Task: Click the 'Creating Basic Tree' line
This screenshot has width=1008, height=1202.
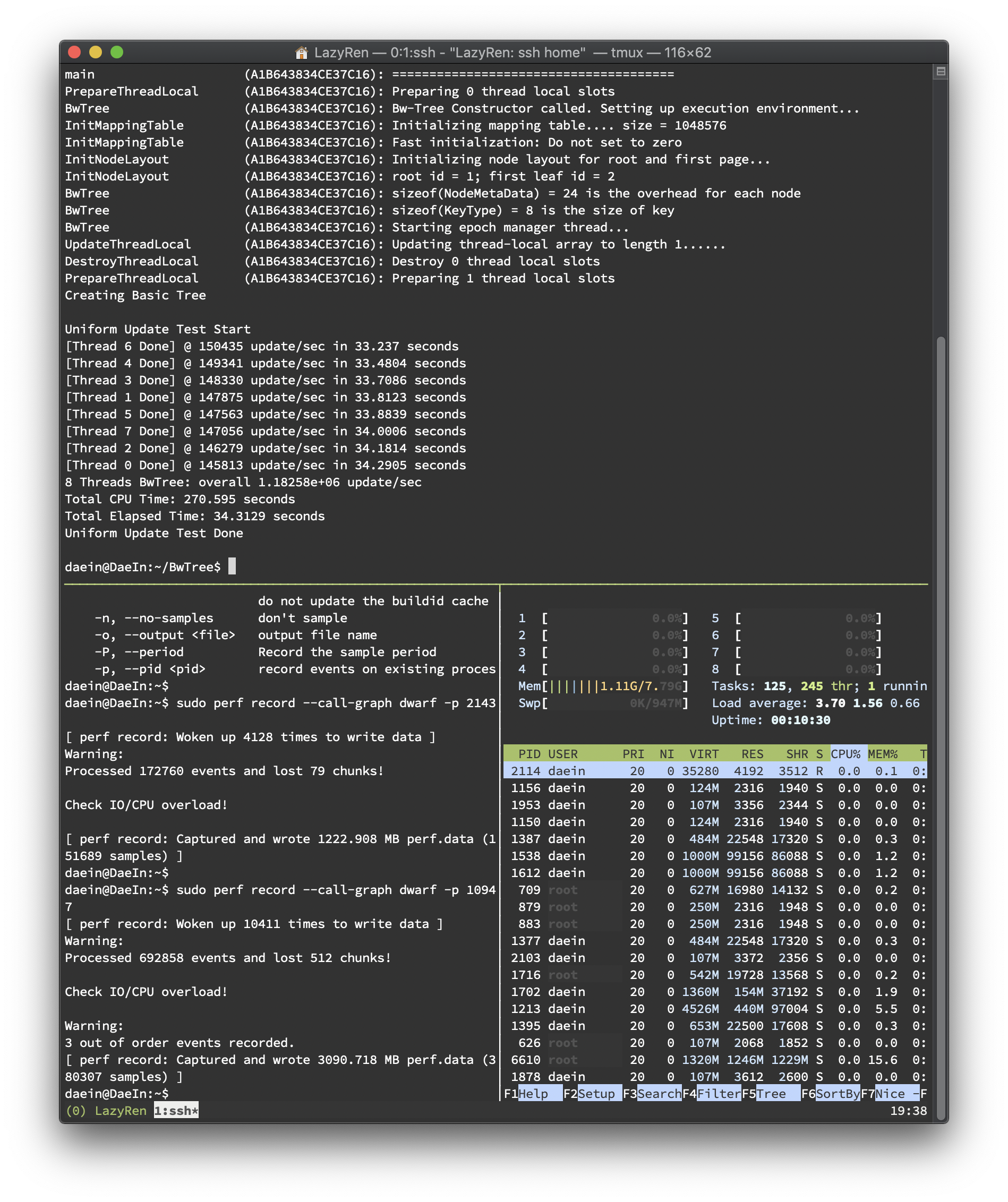Action: click(x=135, y=295)
